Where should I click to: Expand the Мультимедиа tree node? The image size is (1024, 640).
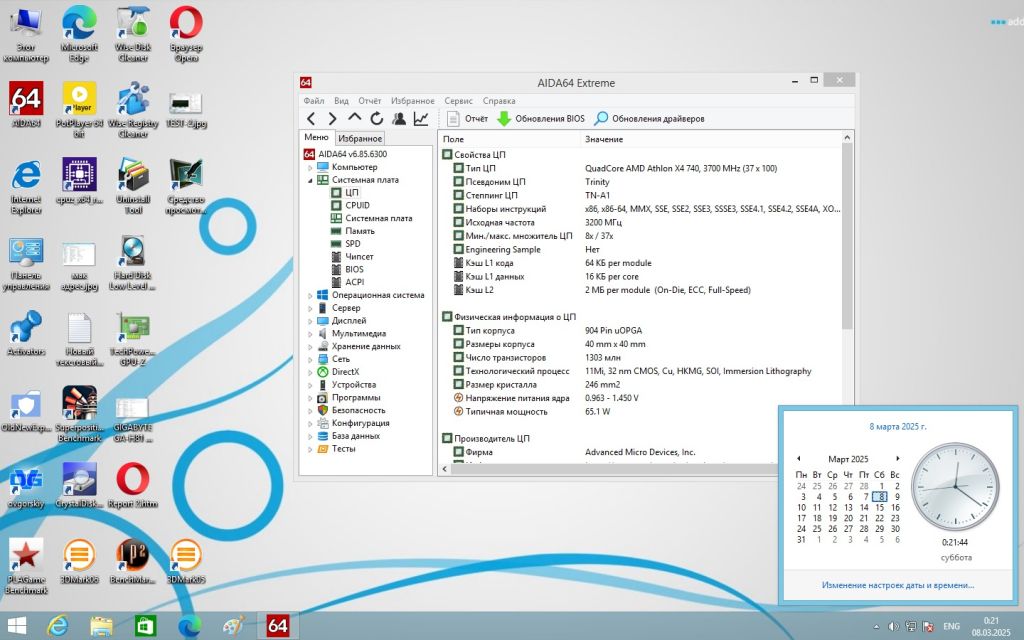[310, 334]
